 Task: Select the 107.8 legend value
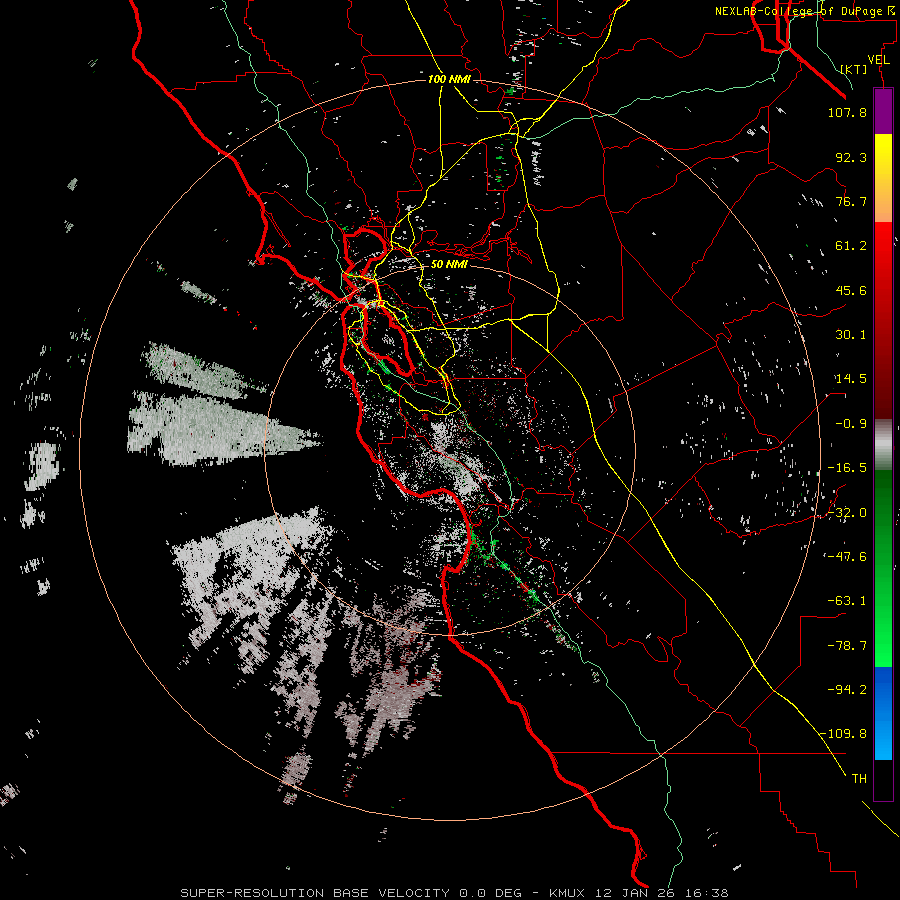(x=847, y=112)
